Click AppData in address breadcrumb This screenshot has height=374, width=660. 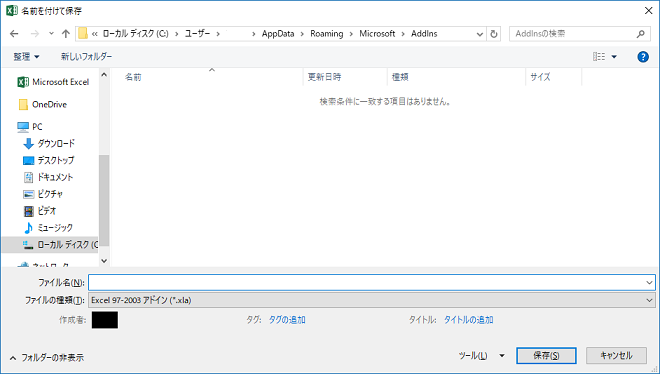(x=278, y=34)
